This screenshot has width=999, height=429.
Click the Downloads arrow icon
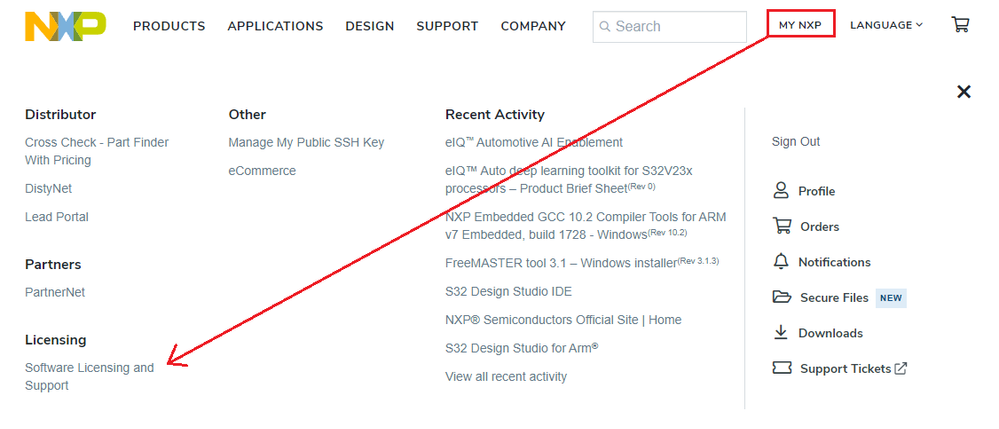click(781, 333)
